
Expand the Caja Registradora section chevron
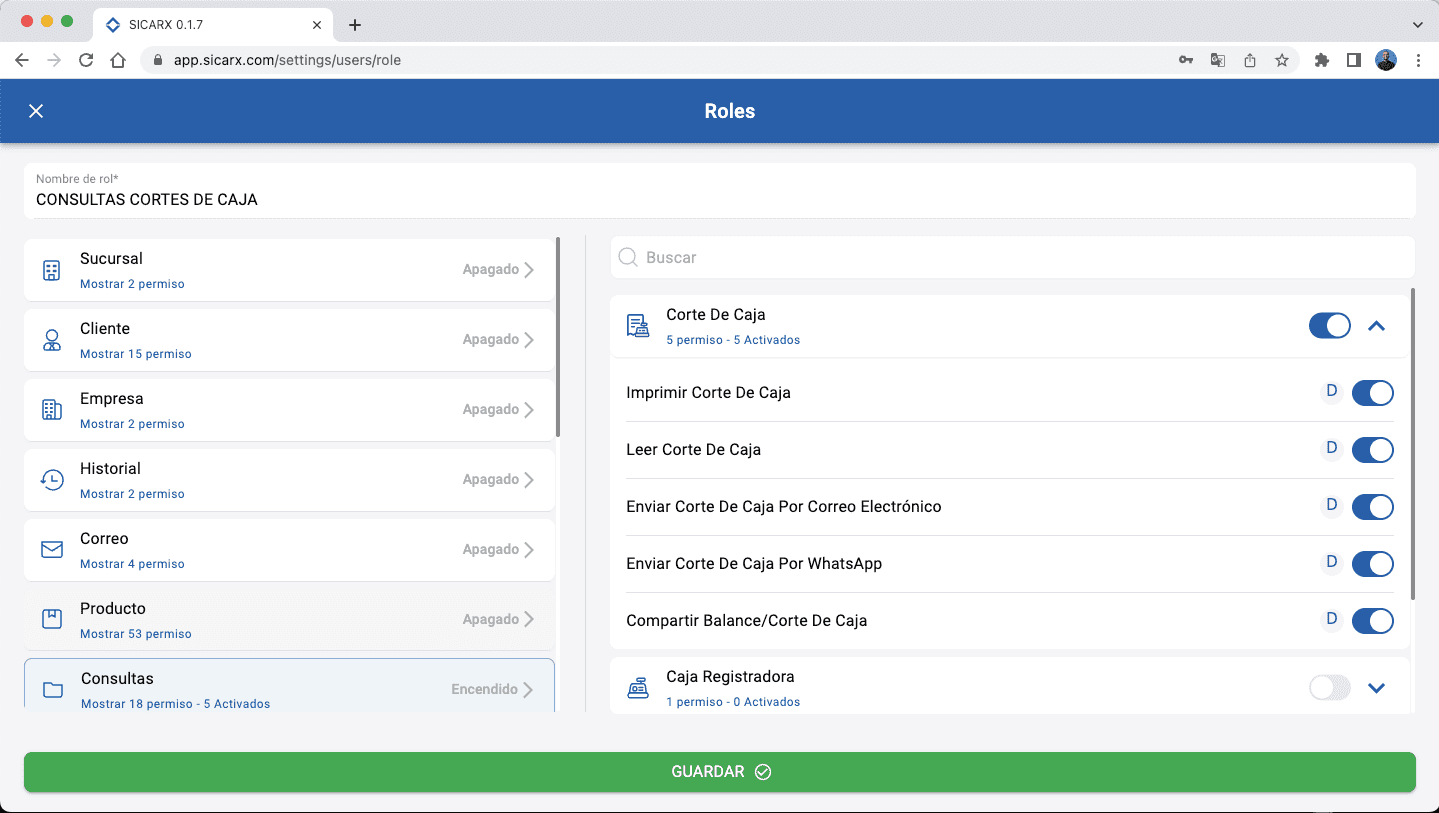1376,688
